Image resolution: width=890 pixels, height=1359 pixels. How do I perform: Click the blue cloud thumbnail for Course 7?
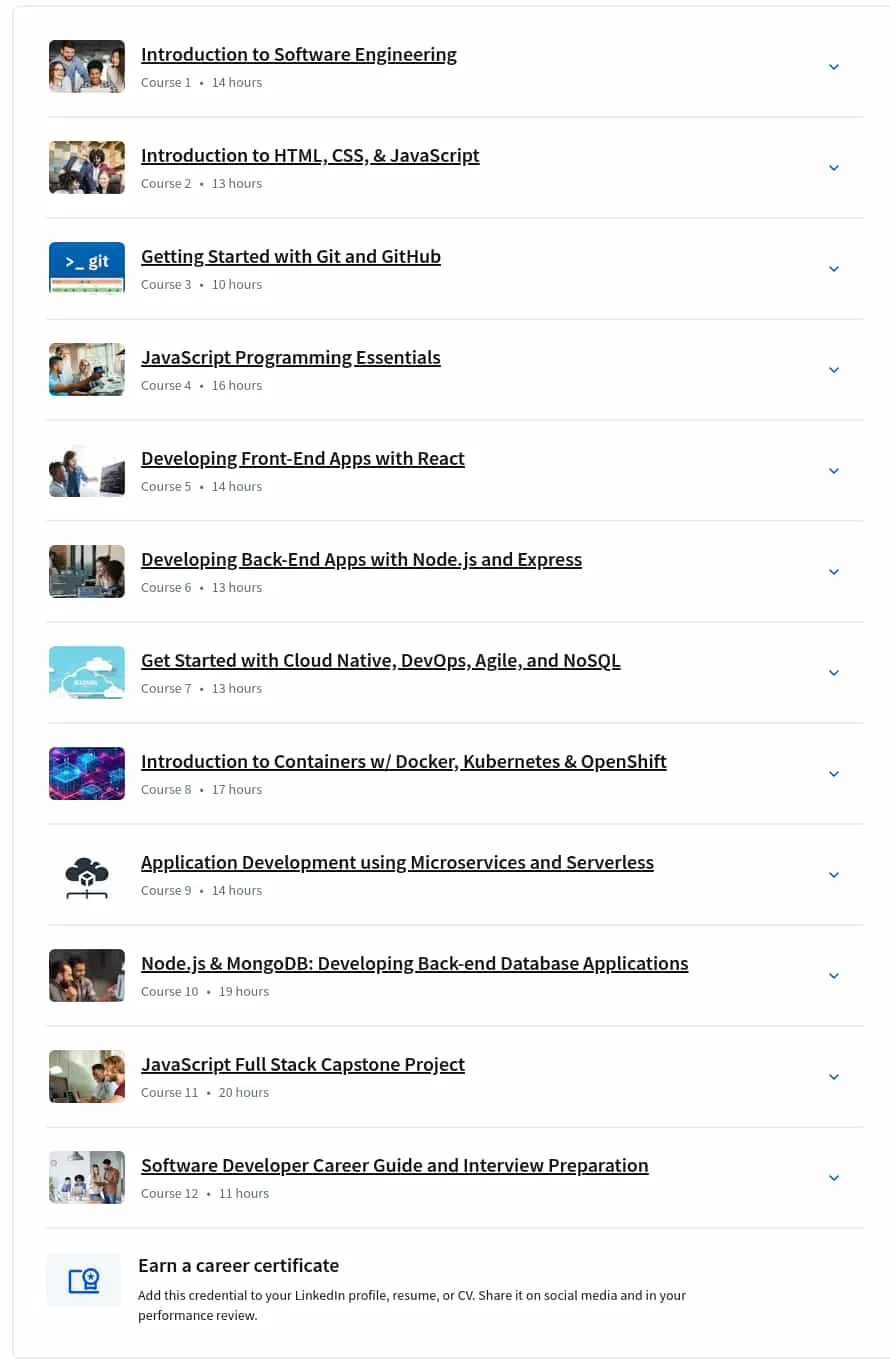(x=87, y=672)
